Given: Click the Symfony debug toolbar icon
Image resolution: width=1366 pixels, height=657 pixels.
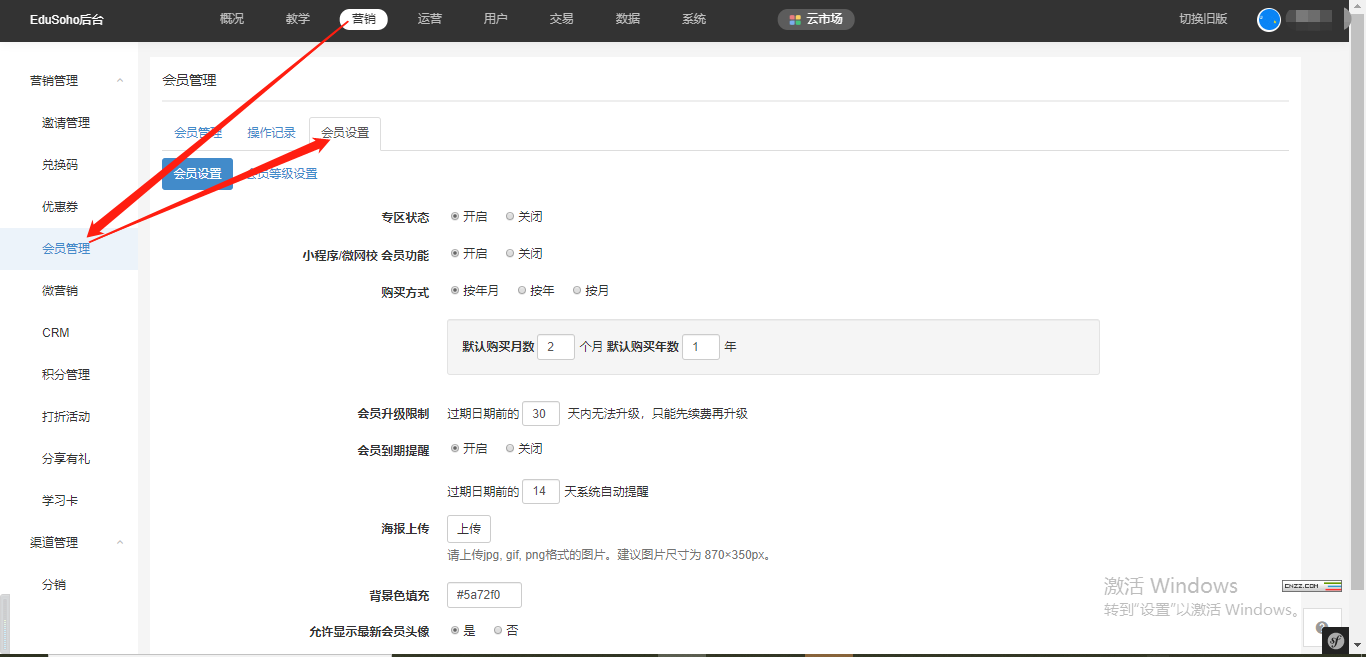Looking at the screenshot, I should [x=1334, y=640].
